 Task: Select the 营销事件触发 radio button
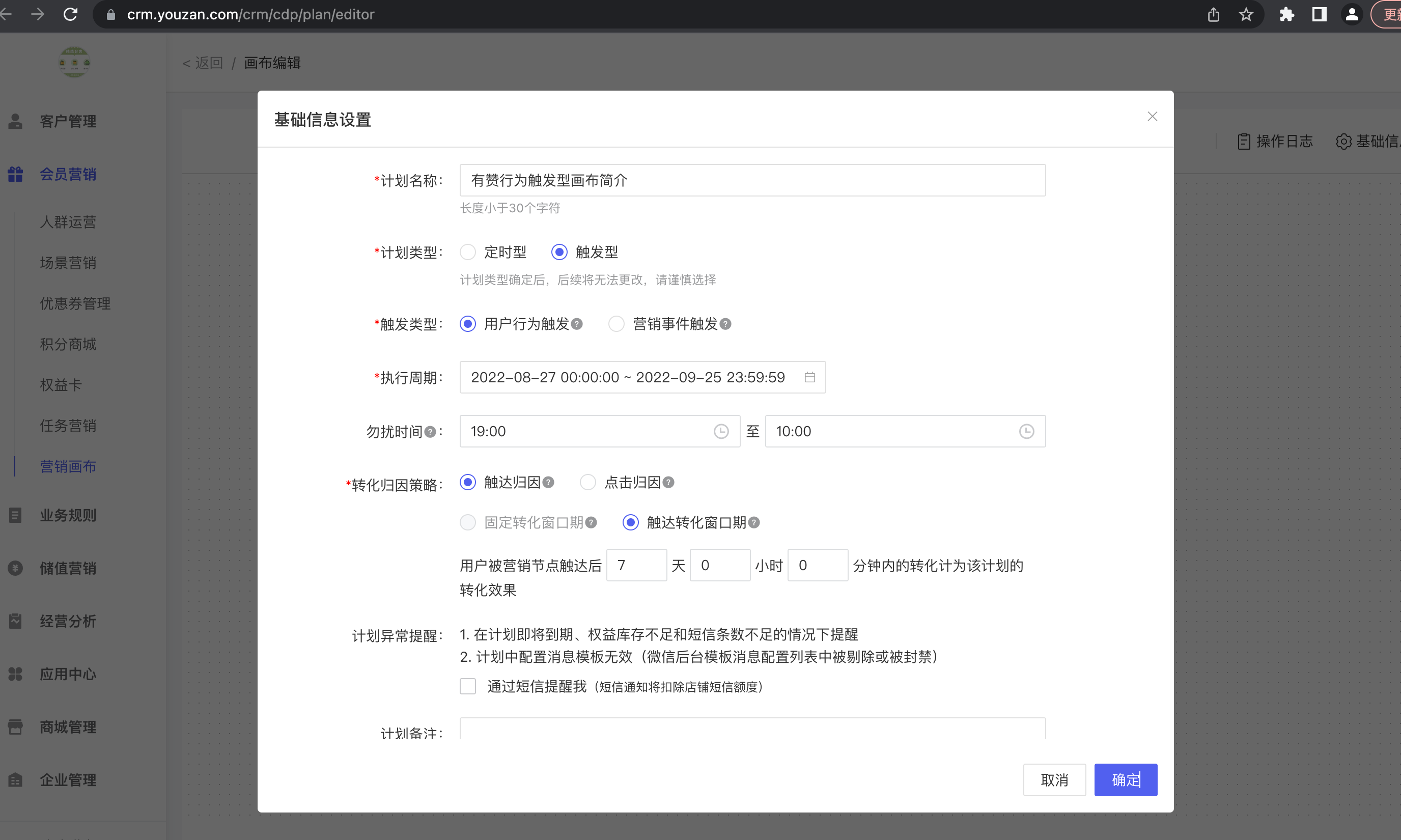click(617, 324)
